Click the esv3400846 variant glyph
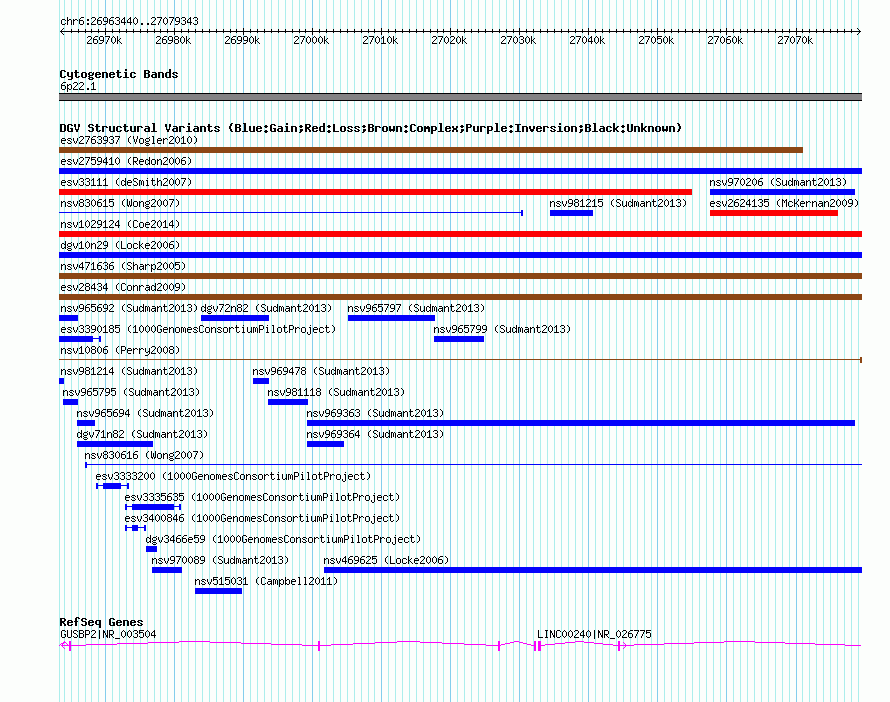The image size is (890, 702). point(136,528)
